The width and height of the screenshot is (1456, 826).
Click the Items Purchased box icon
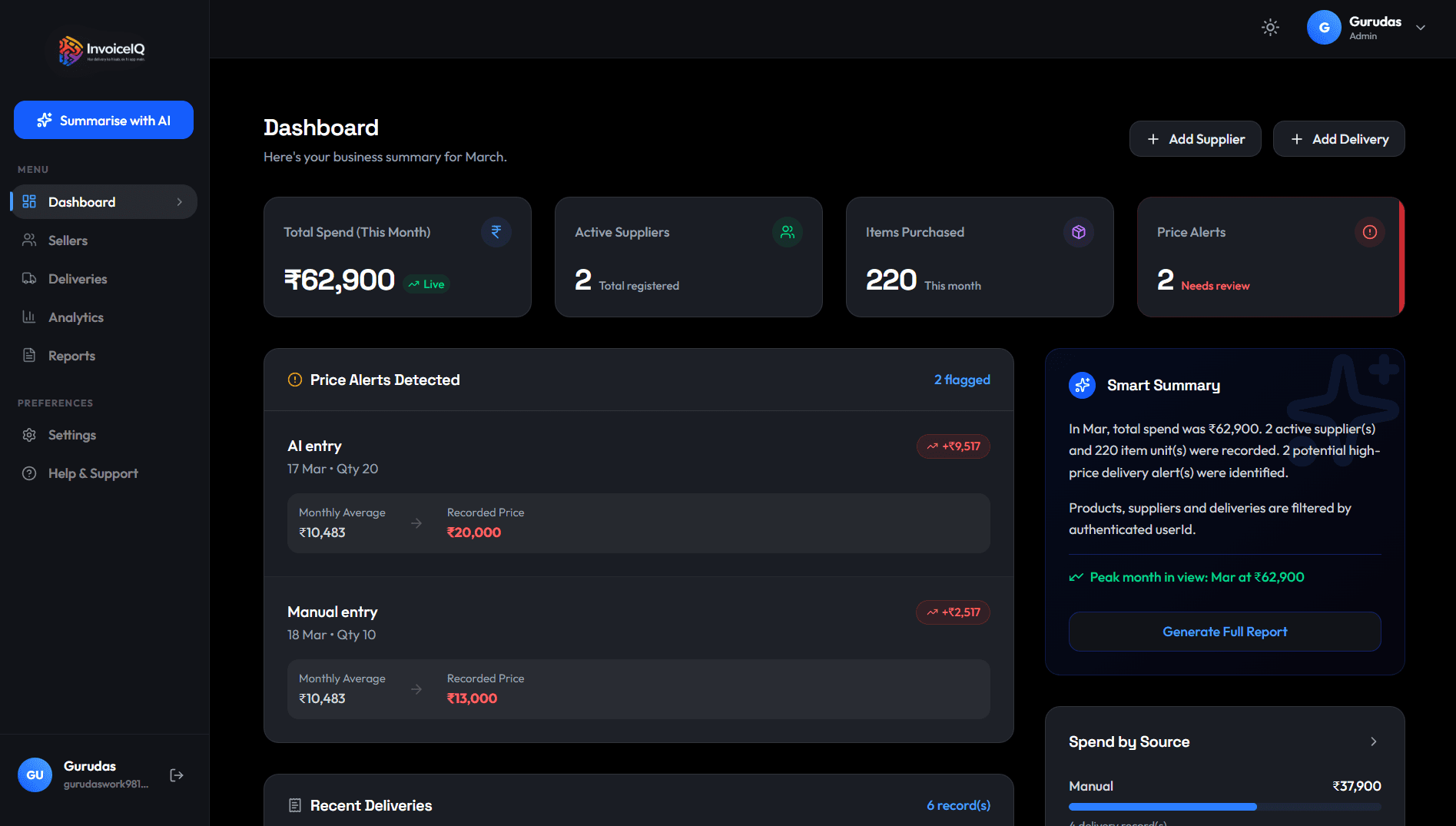coord(1078,232)
